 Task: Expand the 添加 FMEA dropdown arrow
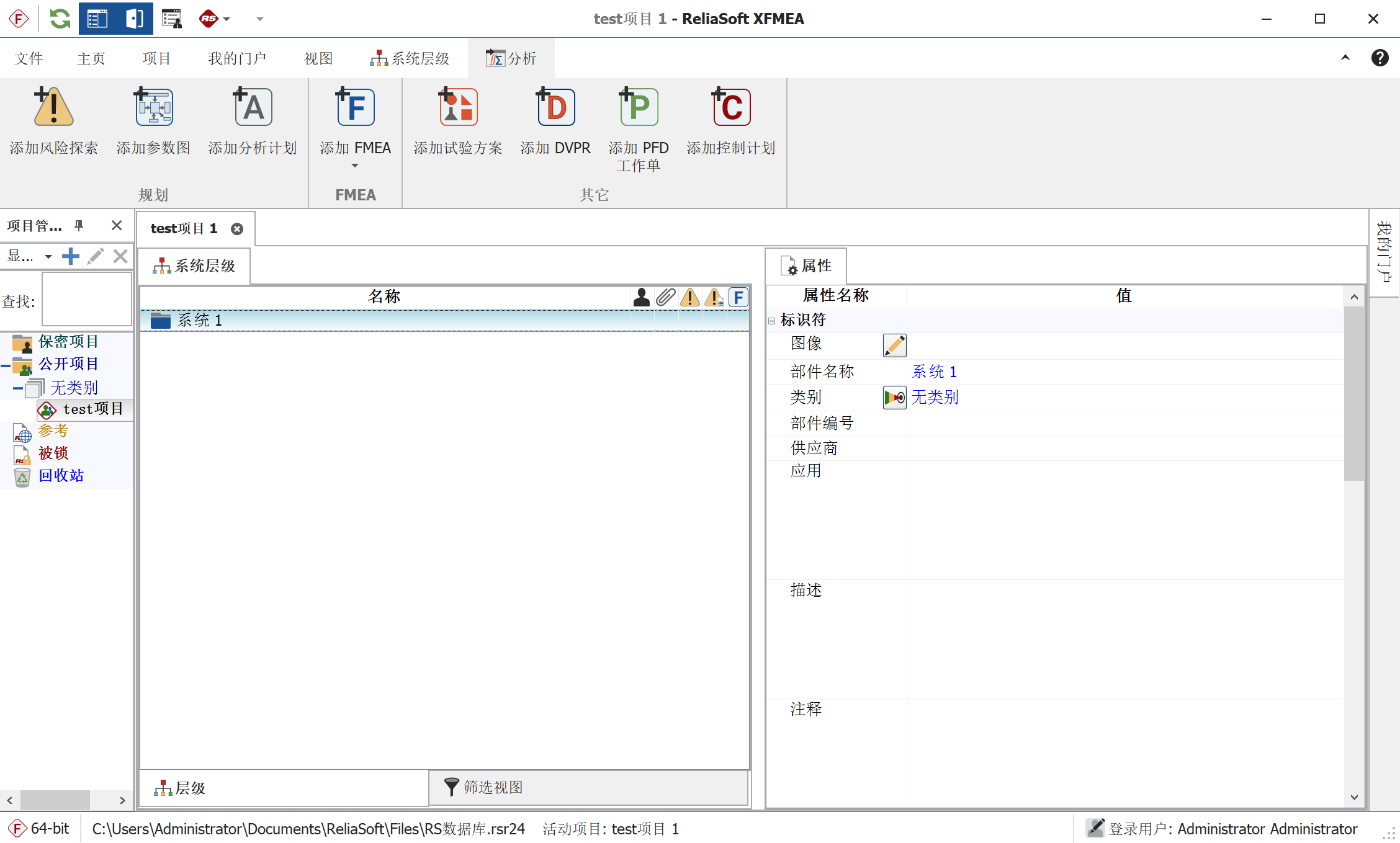[355, 166]
